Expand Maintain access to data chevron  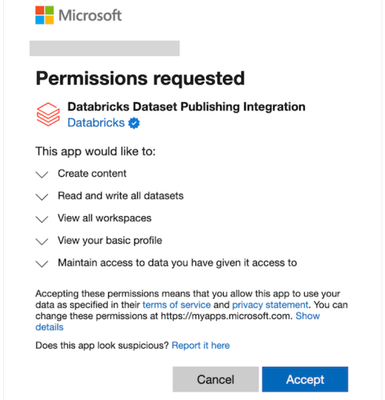(42, 264)
